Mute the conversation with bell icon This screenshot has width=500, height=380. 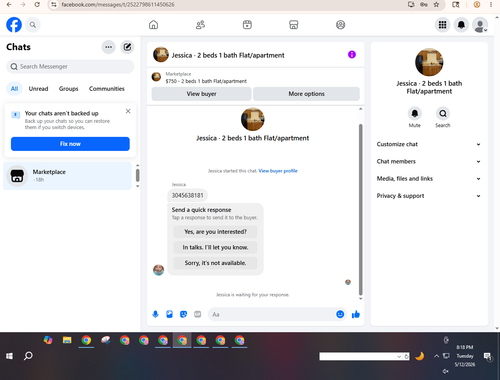point(415,114)
